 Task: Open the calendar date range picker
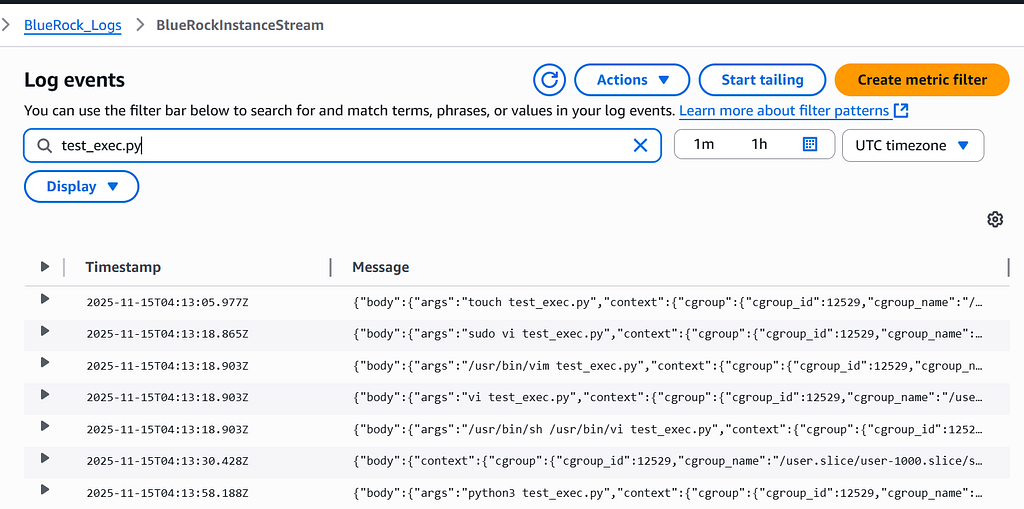[x=810, y=144]
